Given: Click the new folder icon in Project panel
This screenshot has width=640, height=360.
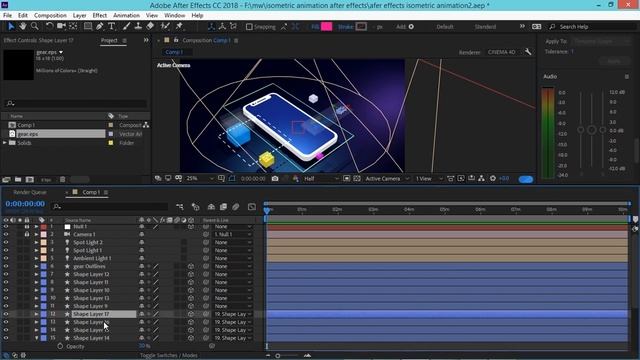Looking at the screenshot, I should [x=18, y=179].
